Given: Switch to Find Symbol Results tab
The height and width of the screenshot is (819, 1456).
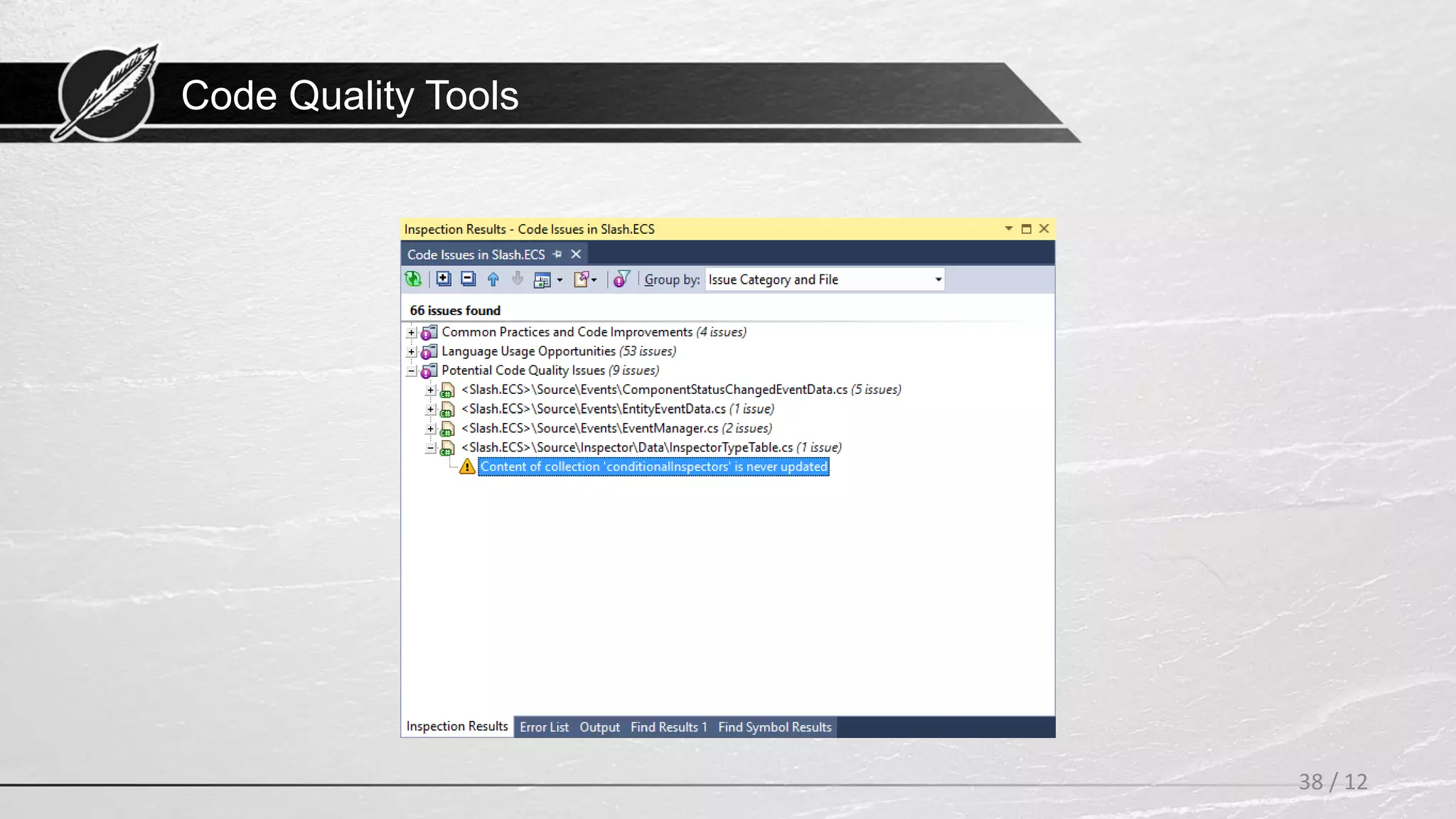Looking at the screenshot, I should (774, 727).
